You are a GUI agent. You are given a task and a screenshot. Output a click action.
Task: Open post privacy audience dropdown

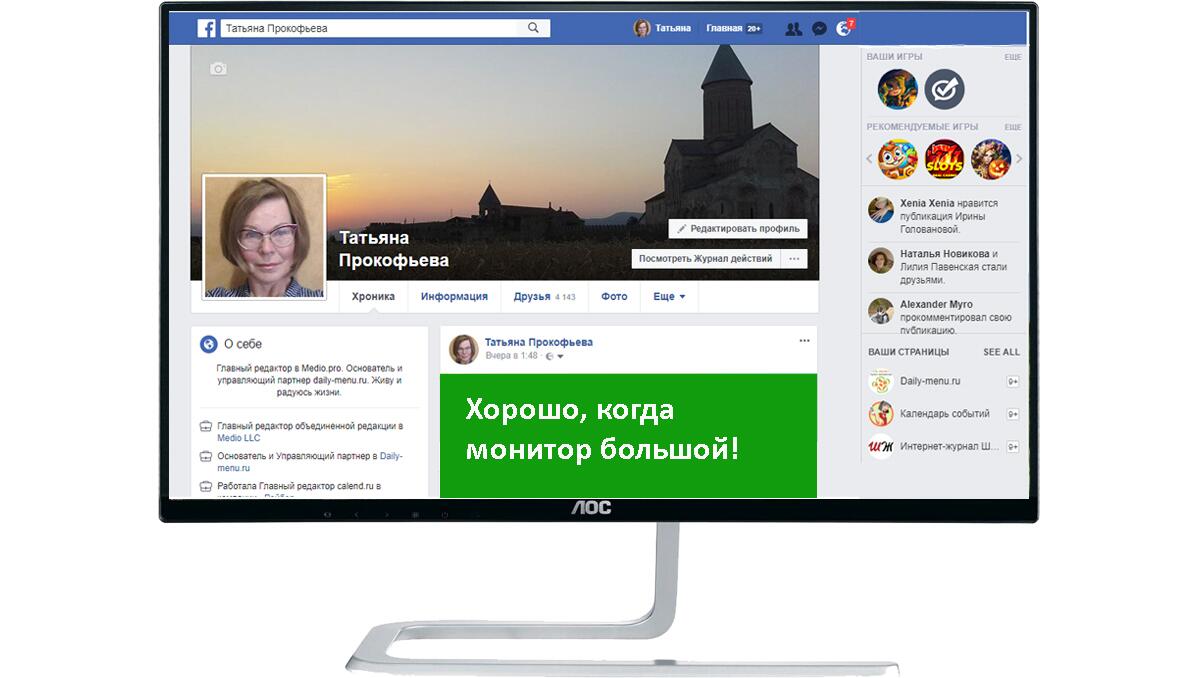point(556,356)
